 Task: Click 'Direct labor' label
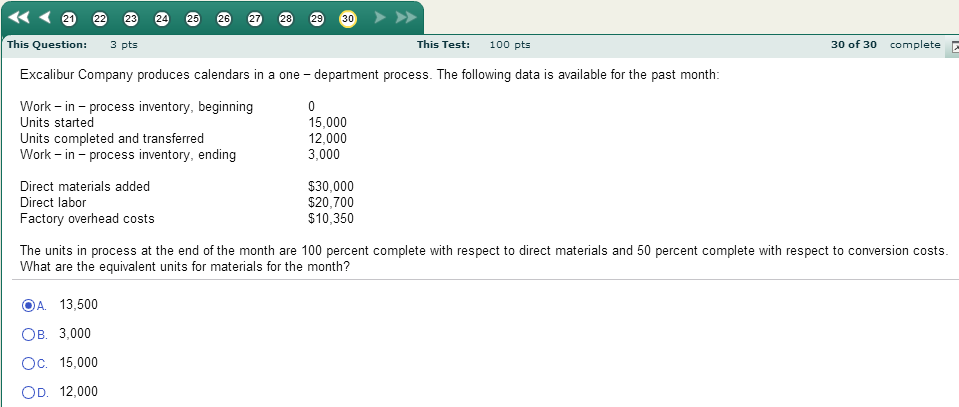tap(53, 203)
